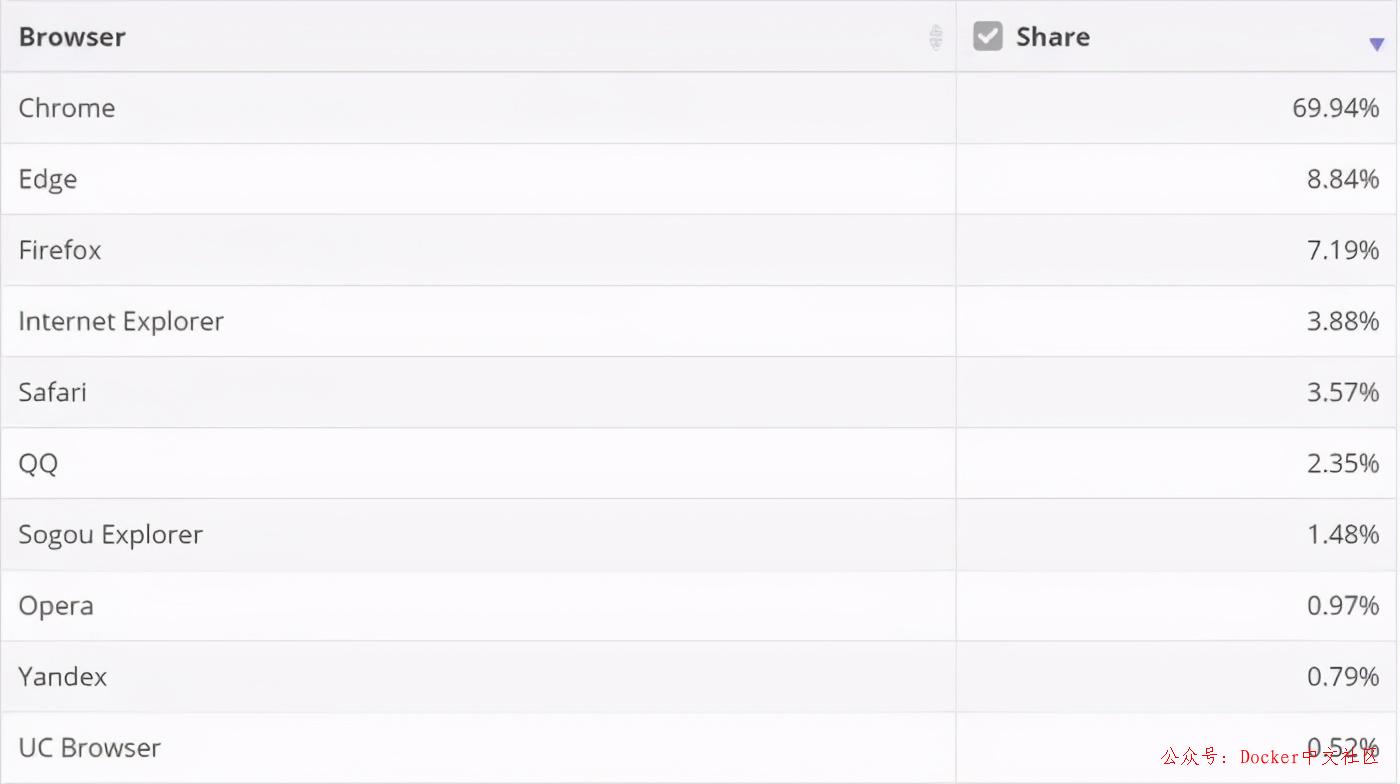The image size is (1400, 784).
Task: Select the Chrome row
Action: 67,108
